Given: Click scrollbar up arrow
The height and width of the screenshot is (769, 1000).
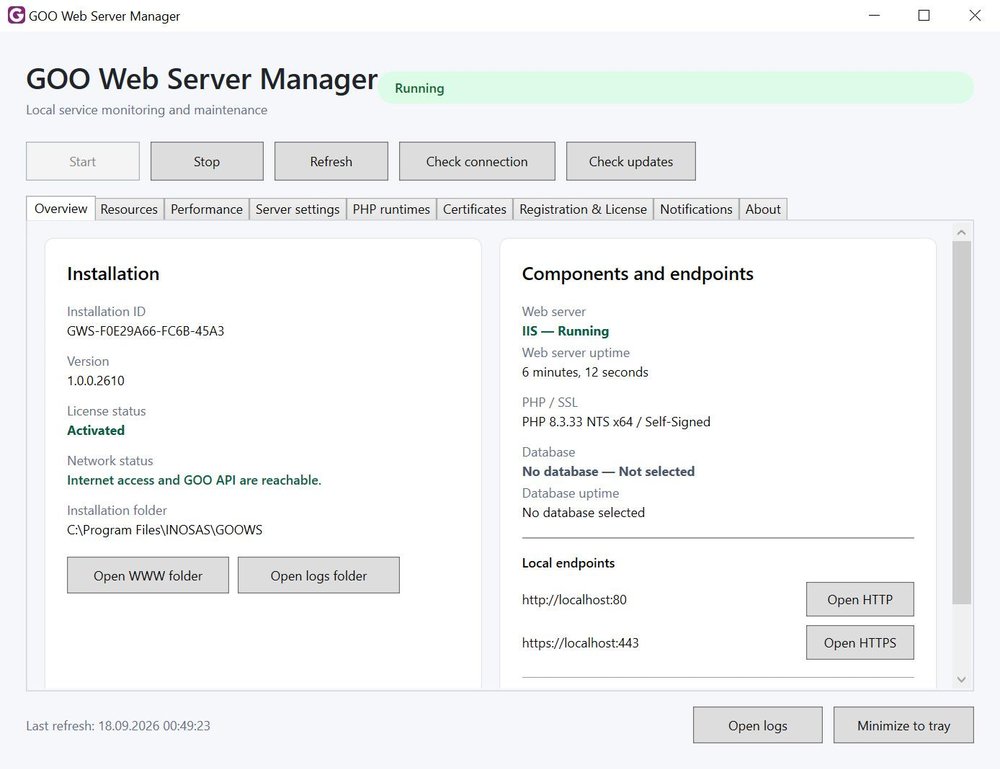Looking at the screenshot, I should coord(962,232).
